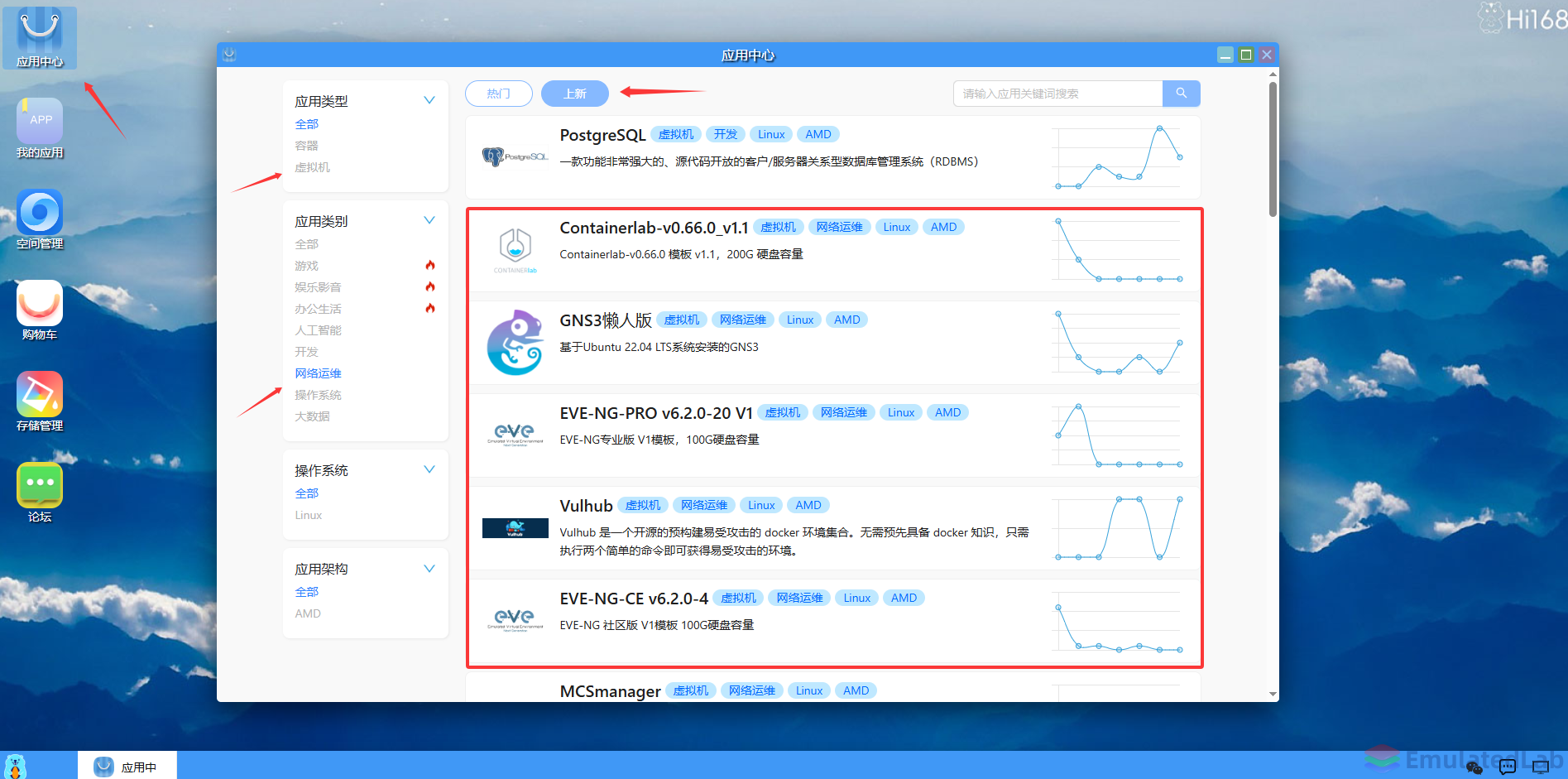Click the flame icon beside 办公生活
Viewport: 1568px width, 779px height.
(x=430, y=309)
